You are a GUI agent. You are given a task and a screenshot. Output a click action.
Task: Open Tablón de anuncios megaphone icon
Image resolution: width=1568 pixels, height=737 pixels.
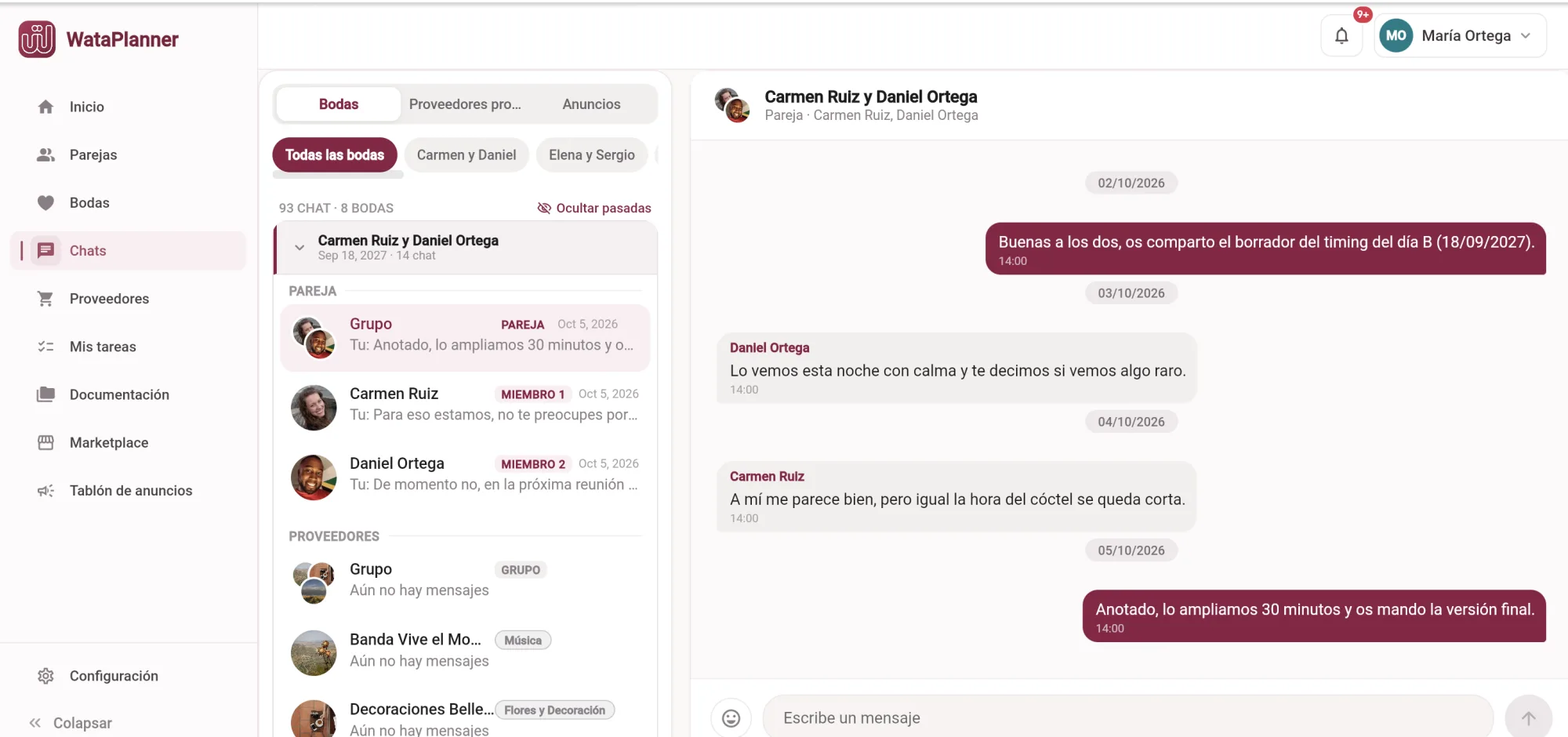(x=46, y=491)
